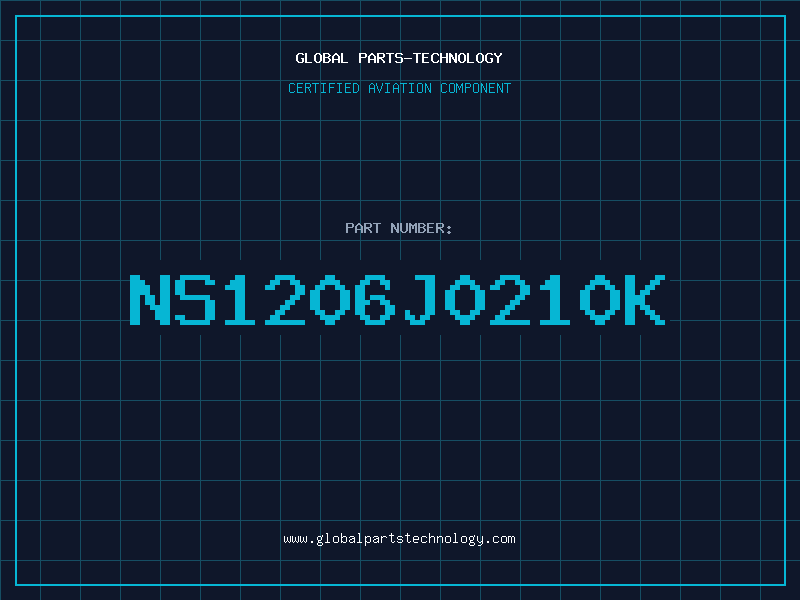Click the GLOBAL PARTS-TECHNOLOGY heading
Viewport: 800px width, 600px height.
pyautogui.click(x=399, y=58)
